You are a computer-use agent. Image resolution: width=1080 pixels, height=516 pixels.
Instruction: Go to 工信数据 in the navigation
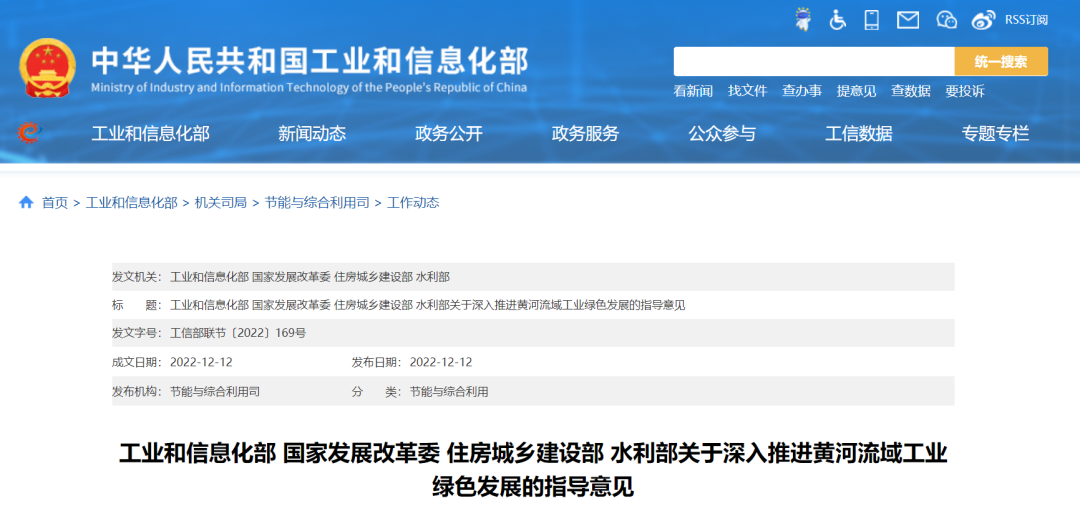pyautogui.click(x=859, y=133)
